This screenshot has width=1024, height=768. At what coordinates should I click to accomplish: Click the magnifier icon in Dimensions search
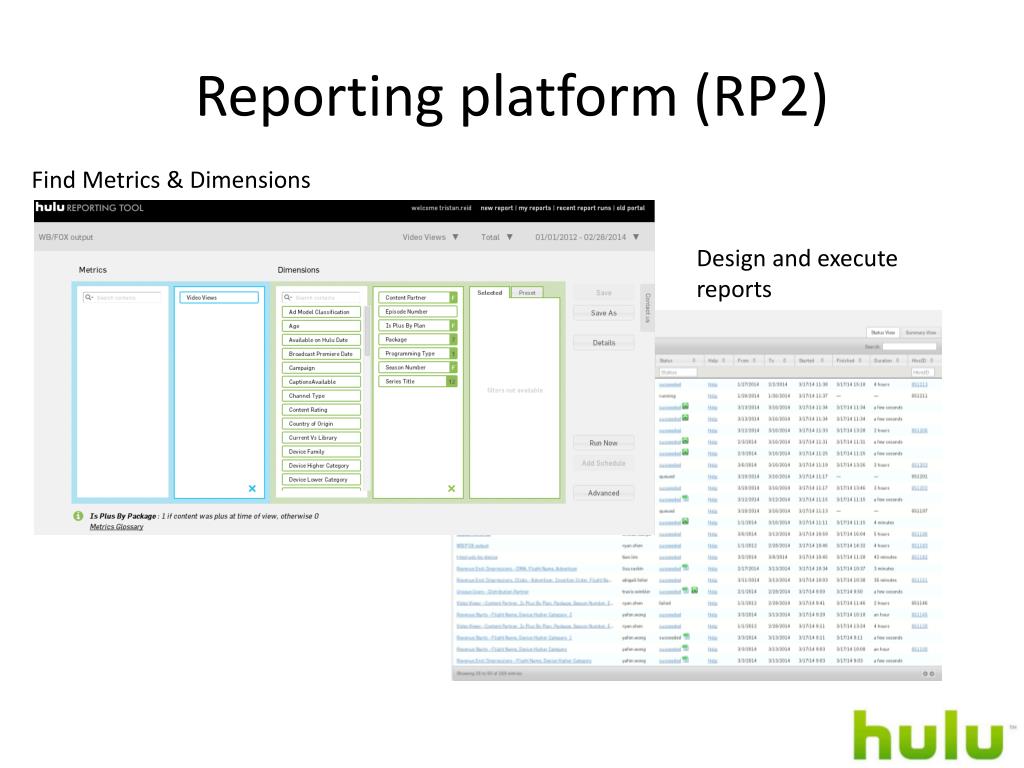(288, 298)
